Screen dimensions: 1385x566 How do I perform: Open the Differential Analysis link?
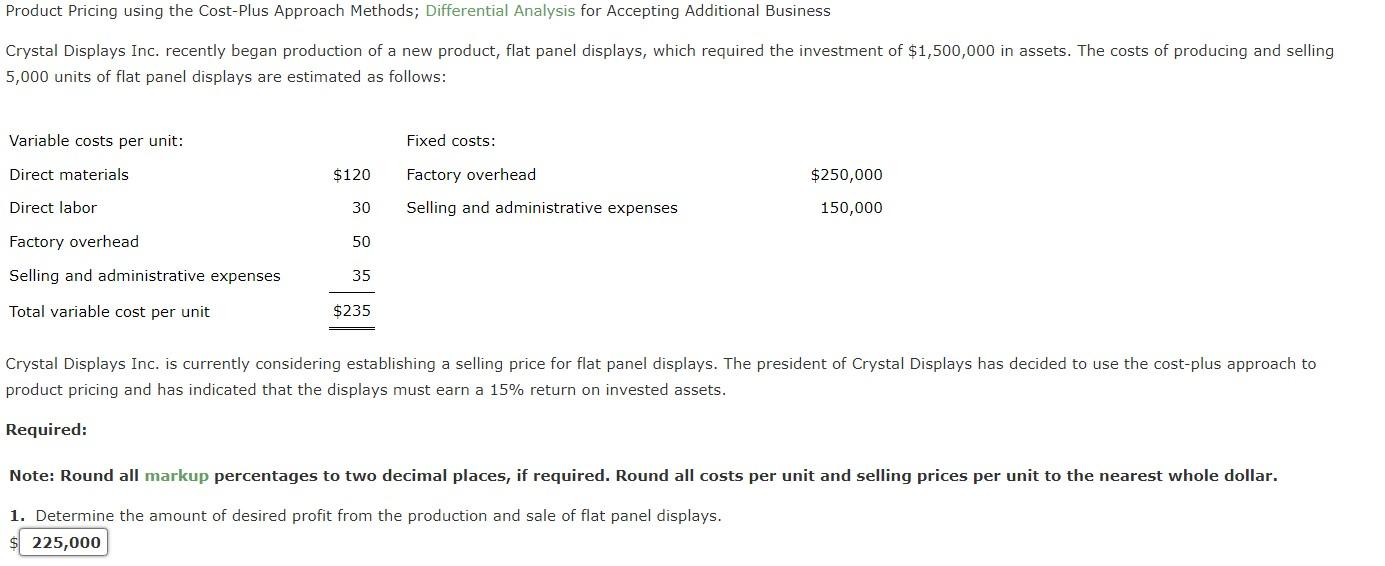[x=500, y=11]
